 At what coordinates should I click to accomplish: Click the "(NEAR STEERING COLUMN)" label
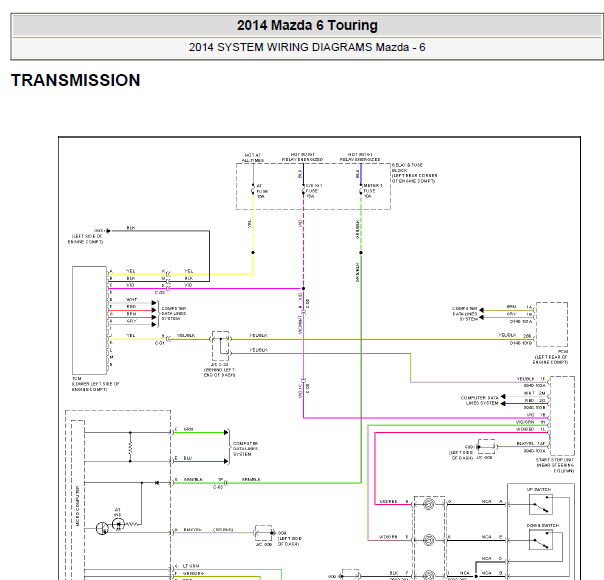555,468
